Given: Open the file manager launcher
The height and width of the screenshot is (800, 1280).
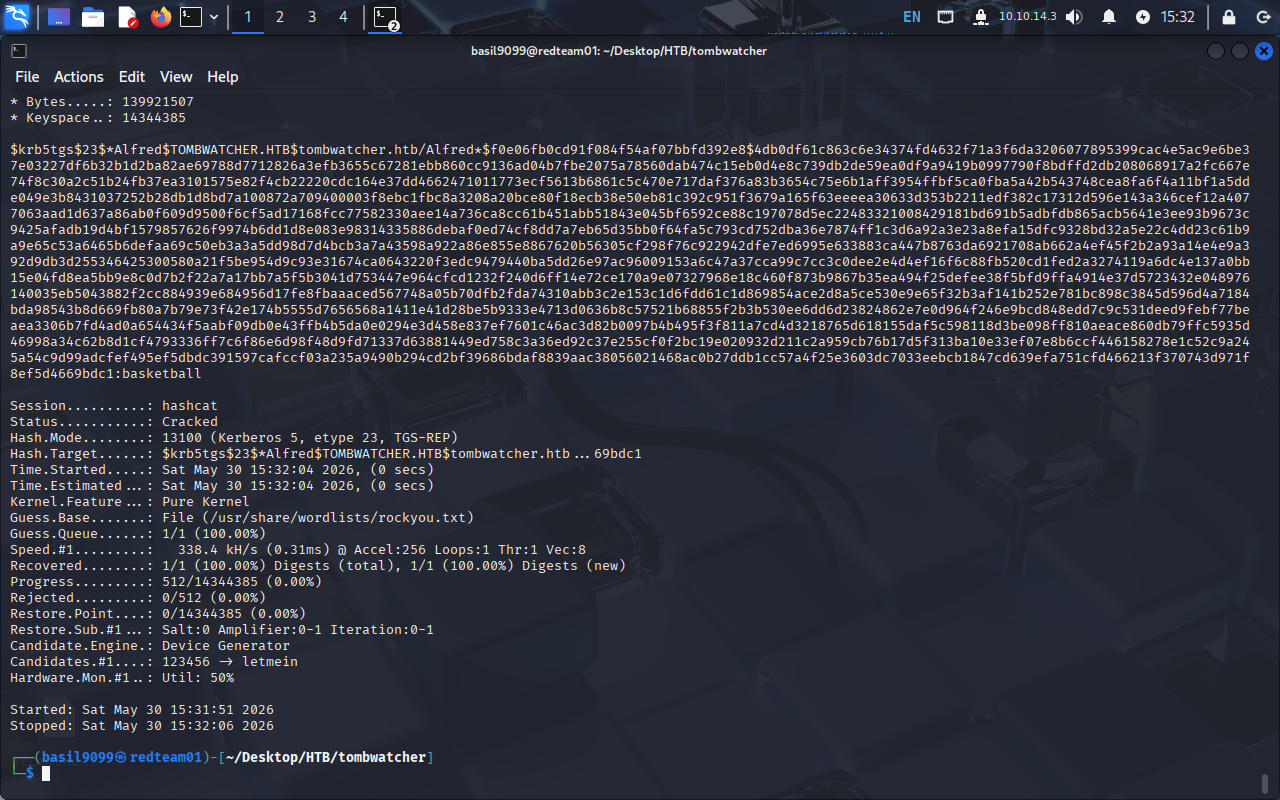Looking at the screenshot, I should coord(93,17).
